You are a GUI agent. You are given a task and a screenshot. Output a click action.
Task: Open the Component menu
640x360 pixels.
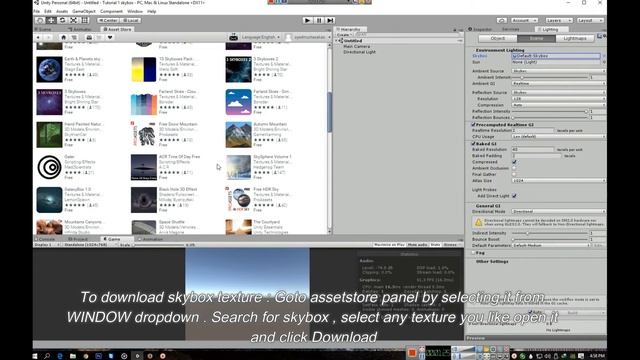(x=111, y=11)
